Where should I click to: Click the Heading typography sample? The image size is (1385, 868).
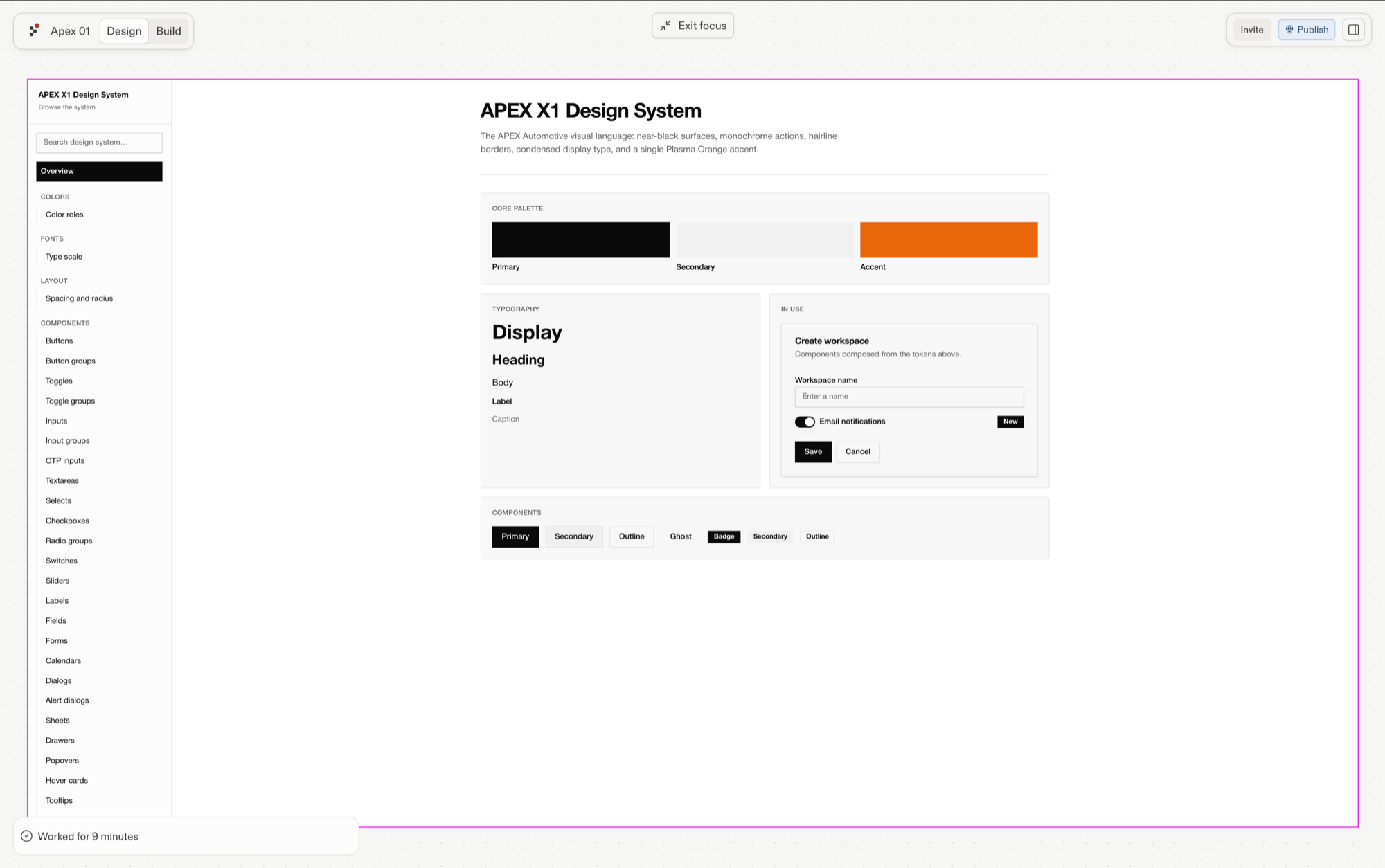[x=518, y=360]
